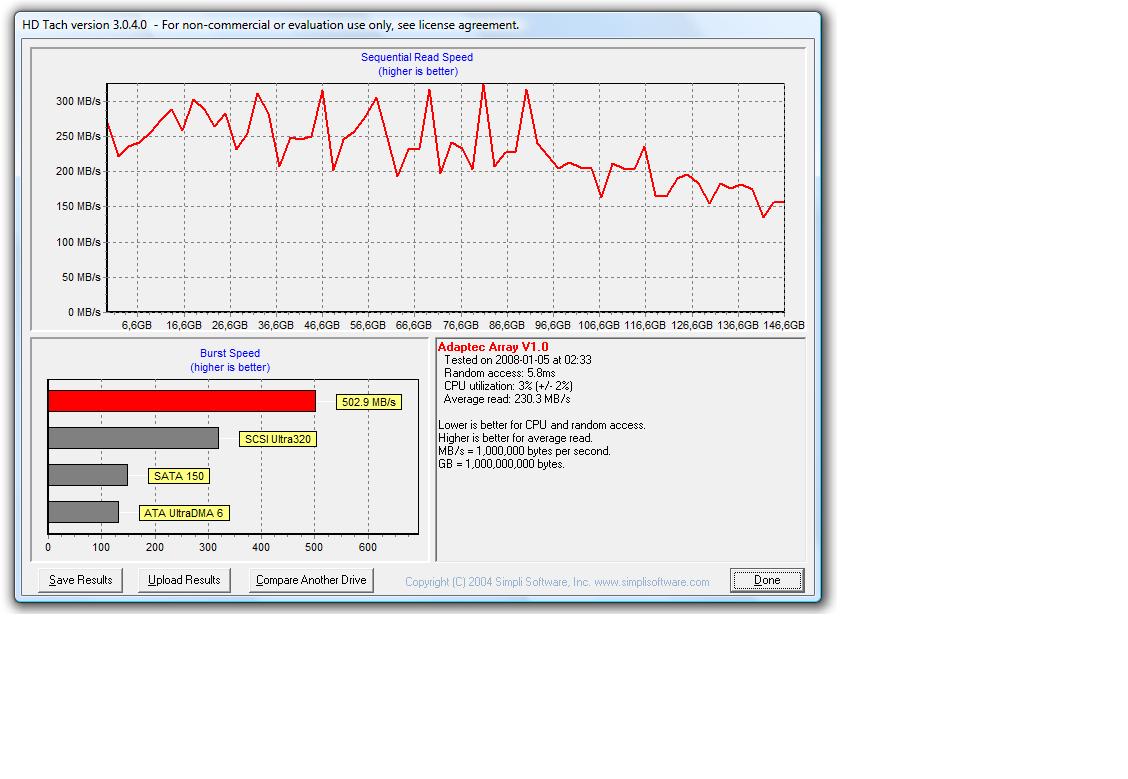Screen dimensions: 1128x779
Task: Select the ATA UltraDMA 6 gray bar
Action: (x=83, y=512)
